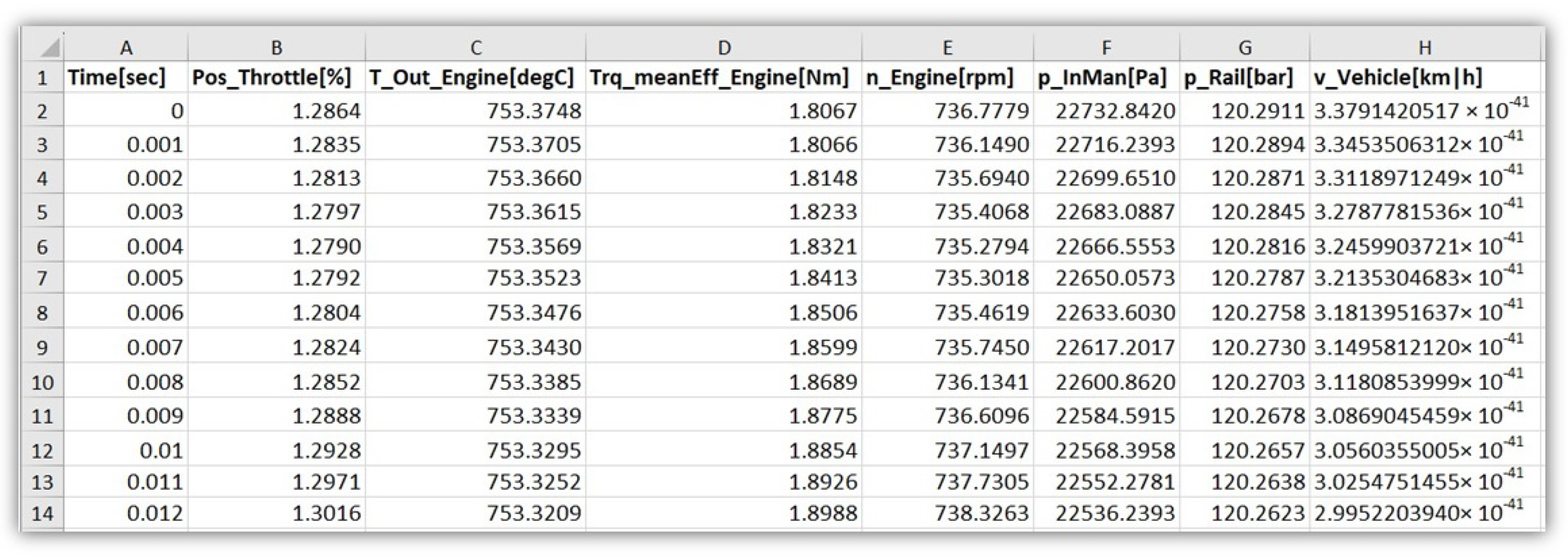
Task: Click the p_Rail[bar] header cell
Action: pyautogui.click(x=1238, y=78)
